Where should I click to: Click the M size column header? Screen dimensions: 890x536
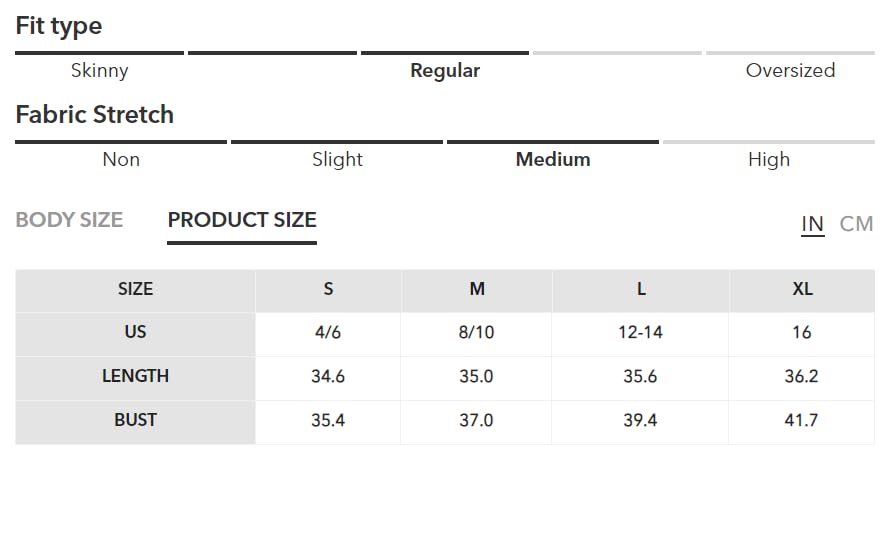click(477, 291)
